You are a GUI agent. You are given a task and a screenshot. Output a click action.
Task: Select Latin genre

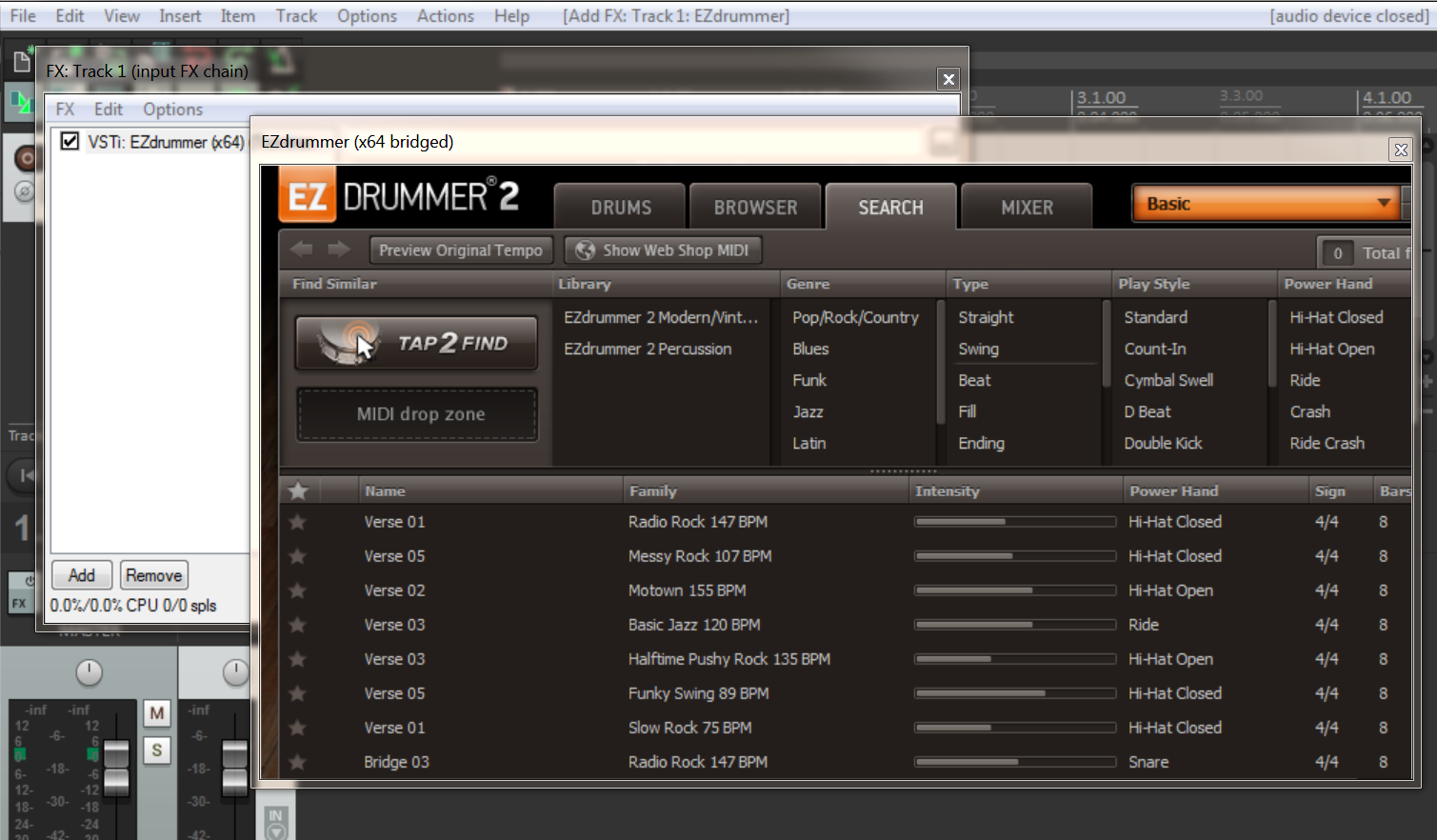point(808,443)
